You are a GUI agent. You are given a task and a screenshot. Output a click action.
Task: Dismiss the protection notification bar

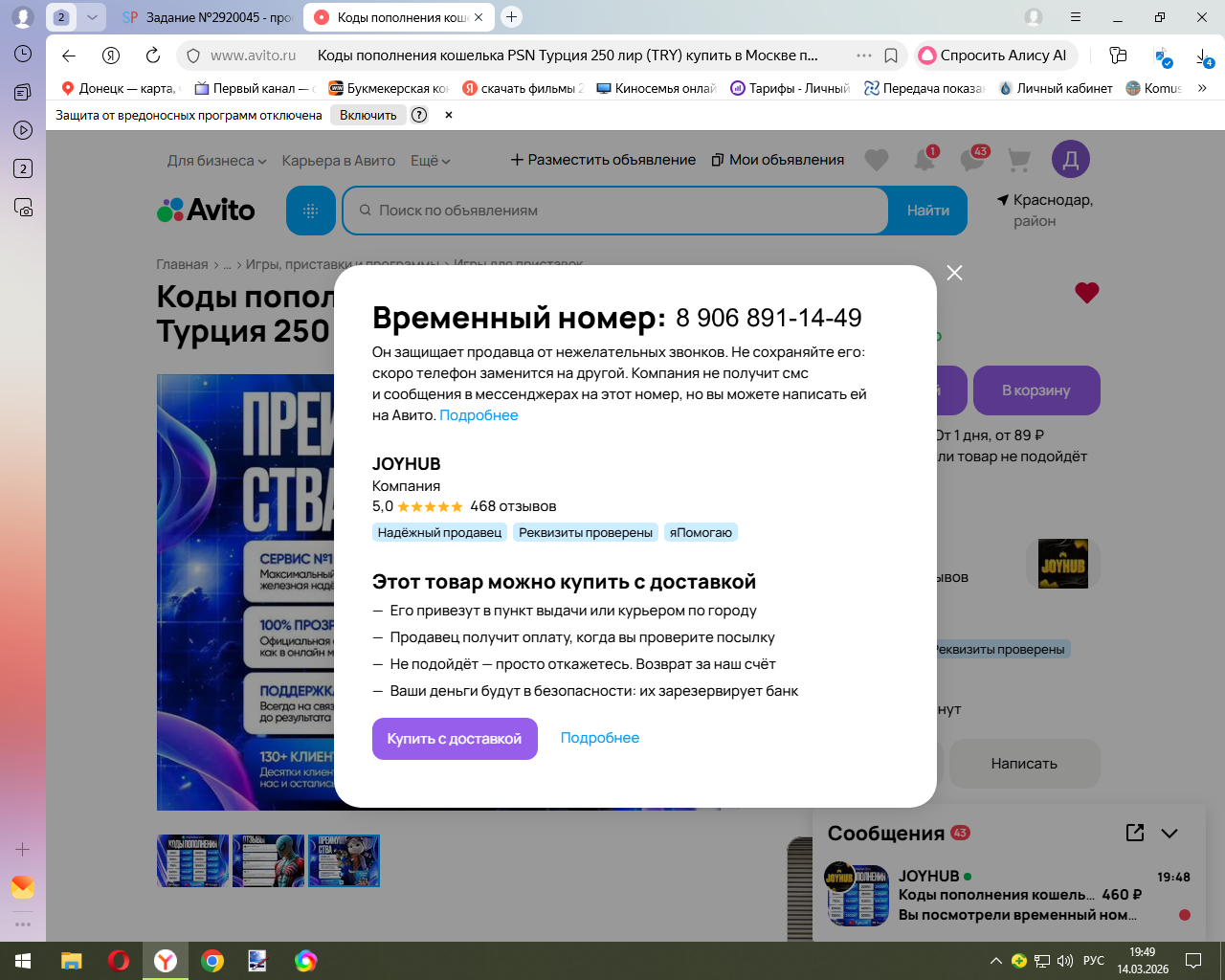[x=448, y=115]
